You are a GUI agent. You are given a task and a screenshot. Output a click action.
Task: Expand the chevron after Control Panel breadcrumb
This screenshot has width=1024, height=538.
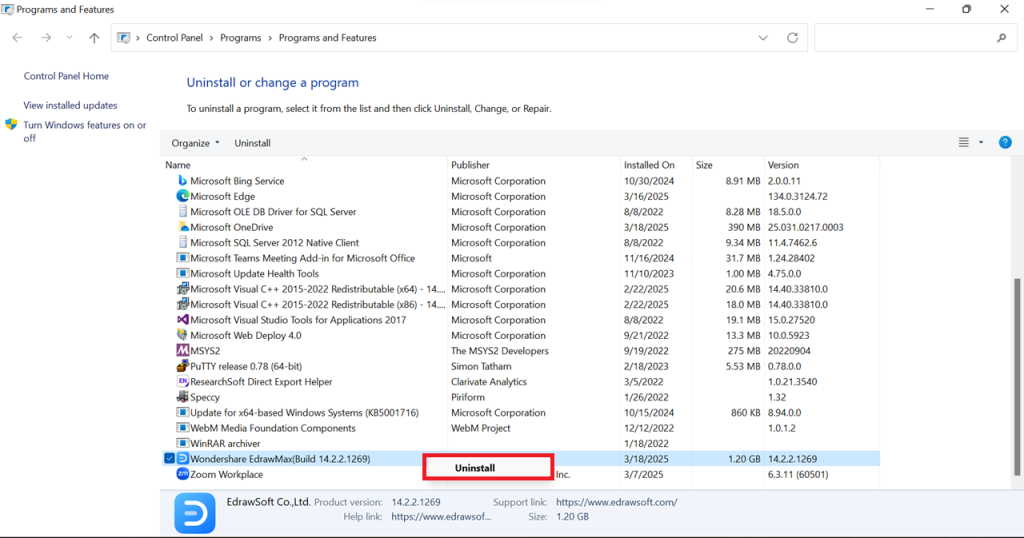pos(212,38)
